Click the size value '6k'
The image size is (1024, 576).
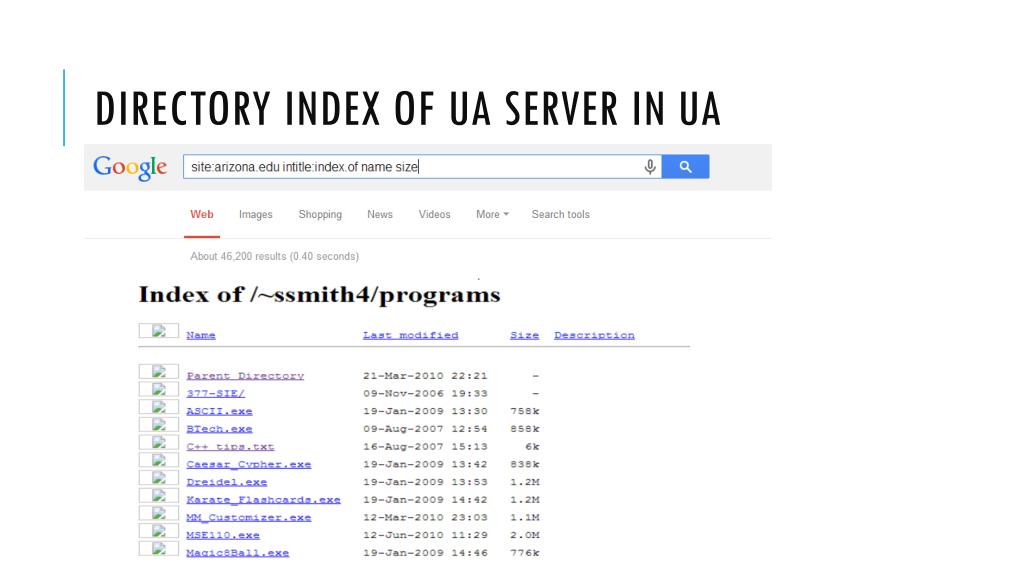pos(532,447)
